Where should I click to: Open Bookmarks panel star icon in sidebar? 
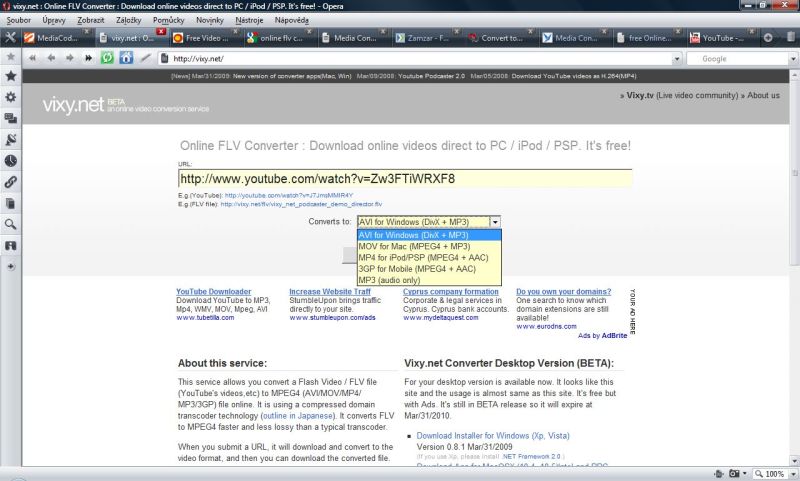tap(10, 76)
